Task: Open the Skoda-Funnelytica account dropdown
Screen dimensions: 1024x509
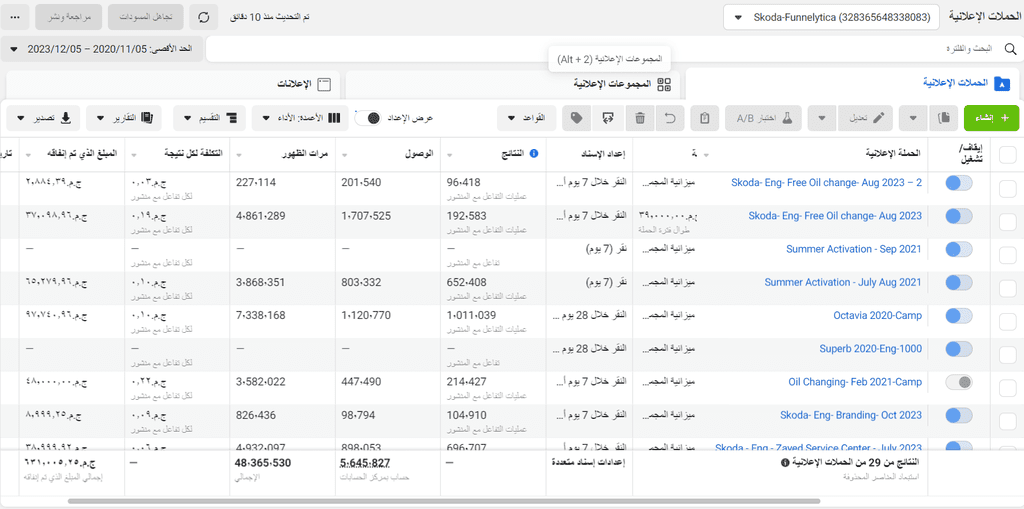Action: point(831,18)
